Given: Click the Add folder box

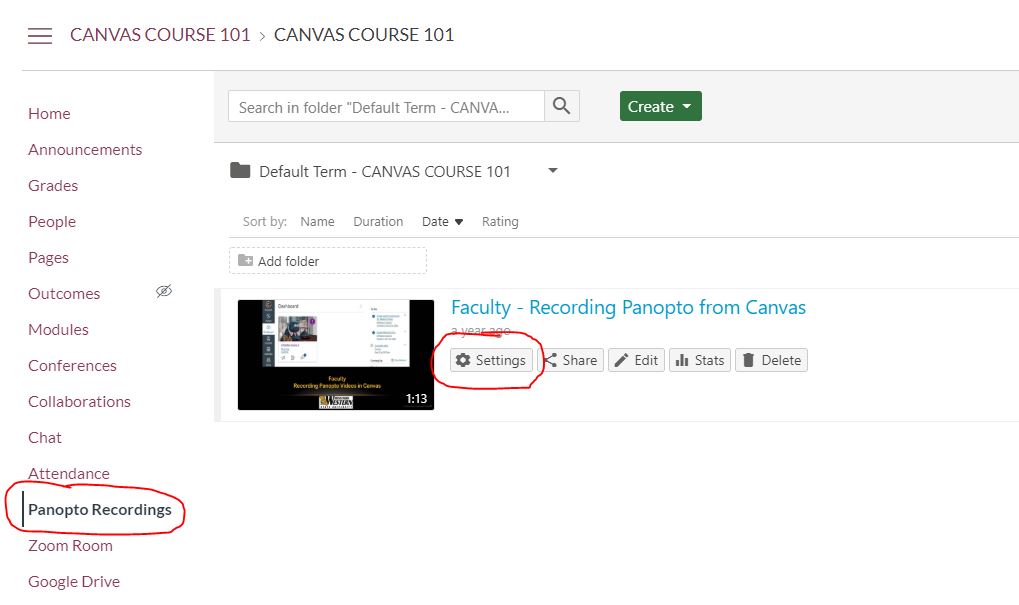Looking at the screenshot, I should click(328, 261).
